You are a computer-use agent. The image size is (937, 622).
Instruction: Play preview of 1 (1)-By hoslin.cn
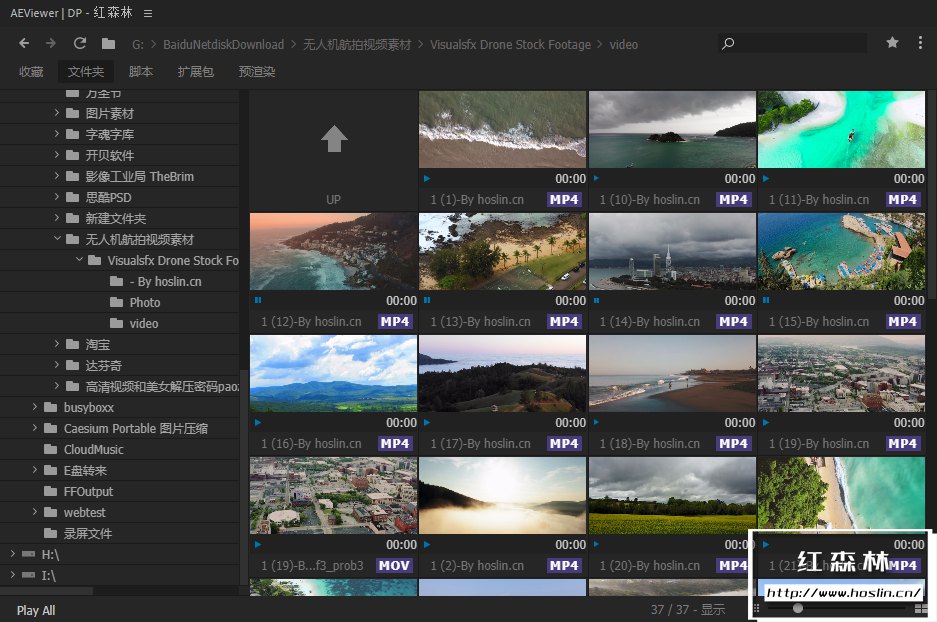point(427,179)
